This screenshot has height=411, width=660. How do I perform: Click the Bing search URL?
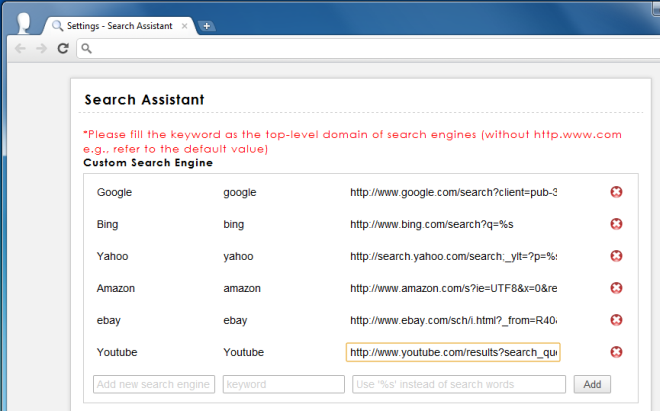tap(431, 224)
